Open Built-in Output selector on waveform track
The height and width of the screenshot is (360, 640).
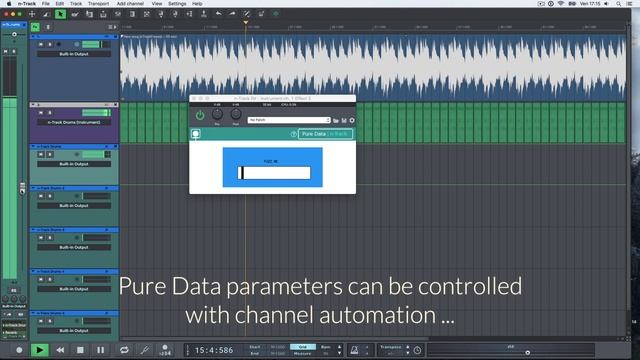pos(74,54)
